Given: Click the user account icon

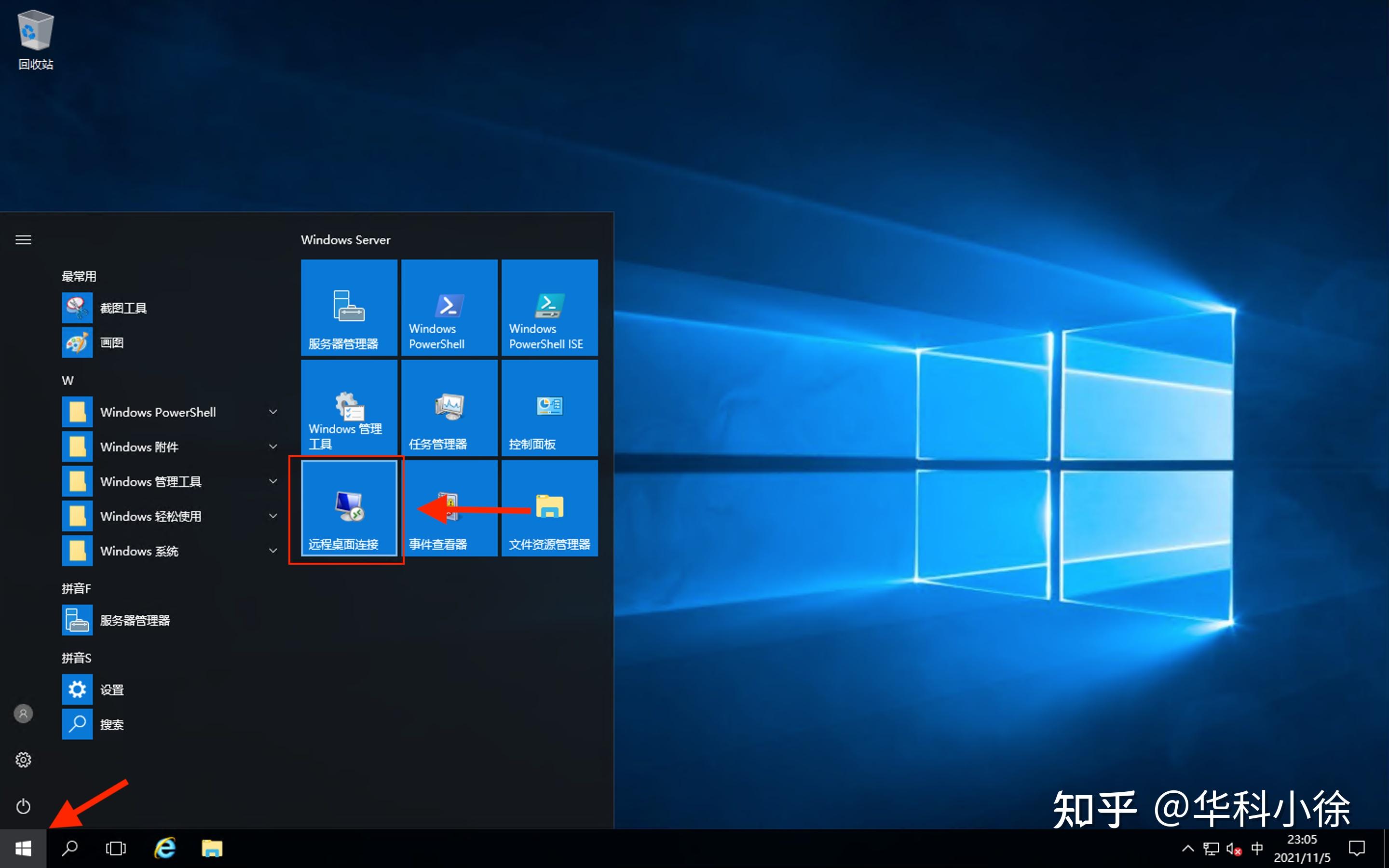Looking at the screenshot, I should [x=23, y=714].
